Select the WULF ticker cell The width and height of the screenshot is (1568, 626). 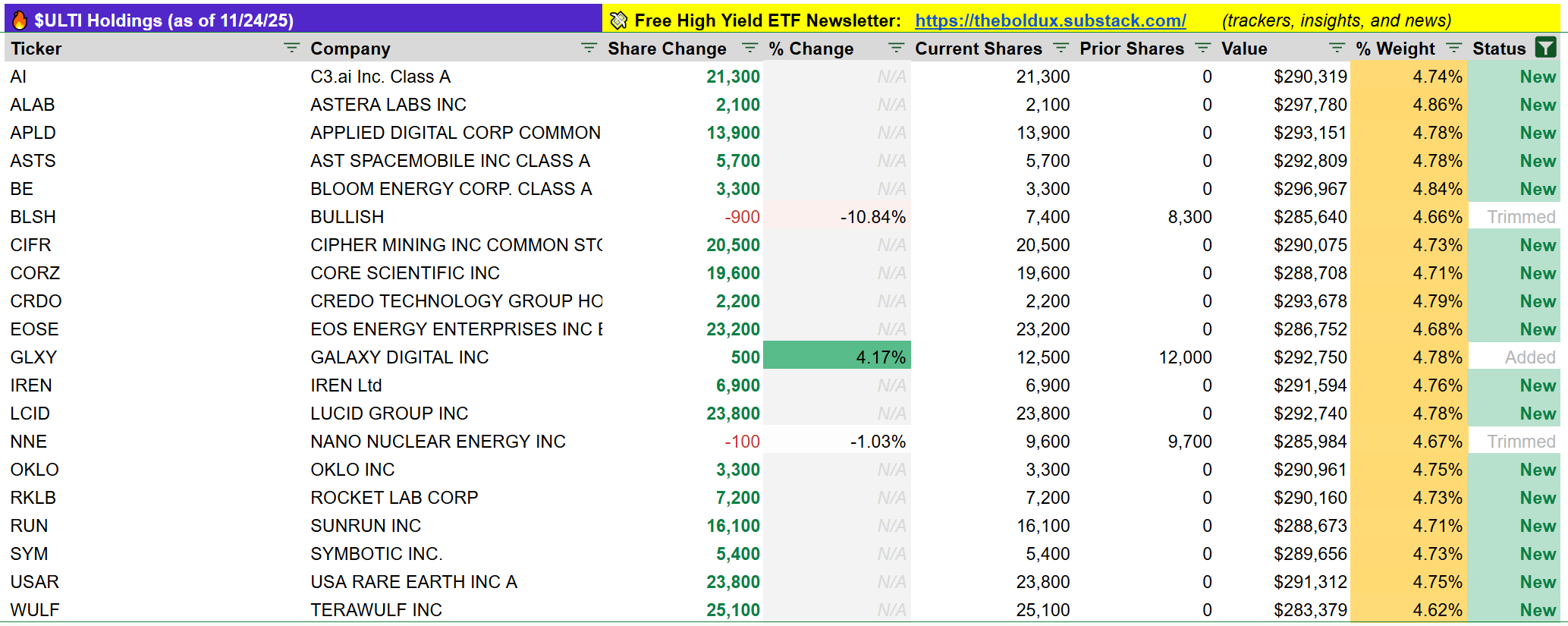coord(155,610)
